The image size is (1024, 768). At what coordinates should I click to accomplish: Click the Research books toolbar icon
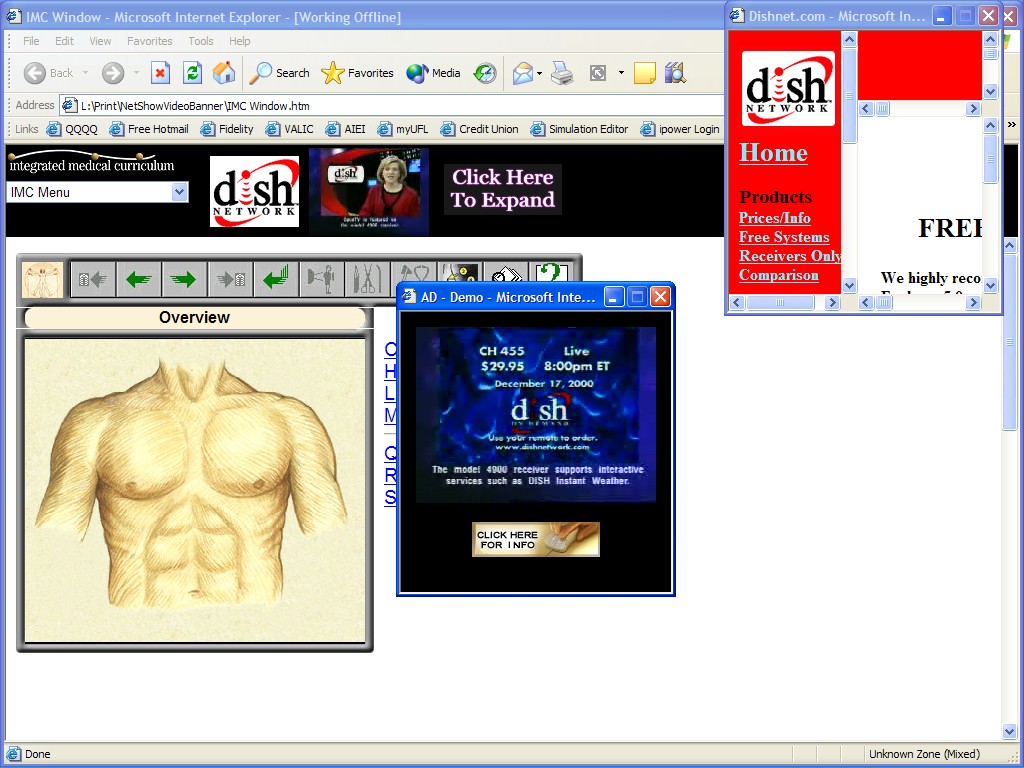pos(675,73)
